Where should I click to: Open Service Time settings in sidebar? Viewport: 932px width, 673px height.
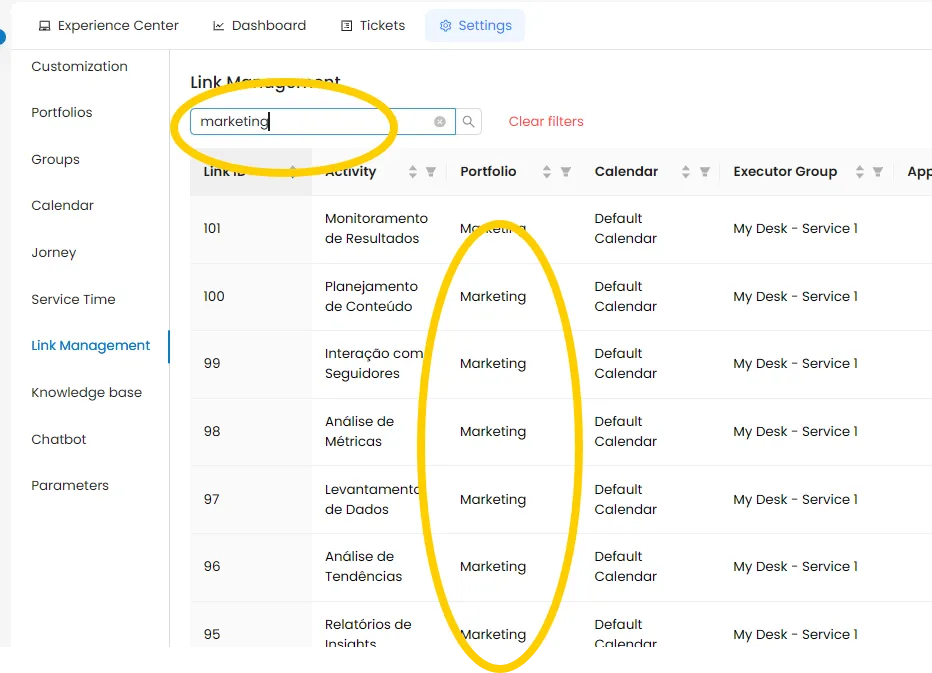tap(73, 300)
